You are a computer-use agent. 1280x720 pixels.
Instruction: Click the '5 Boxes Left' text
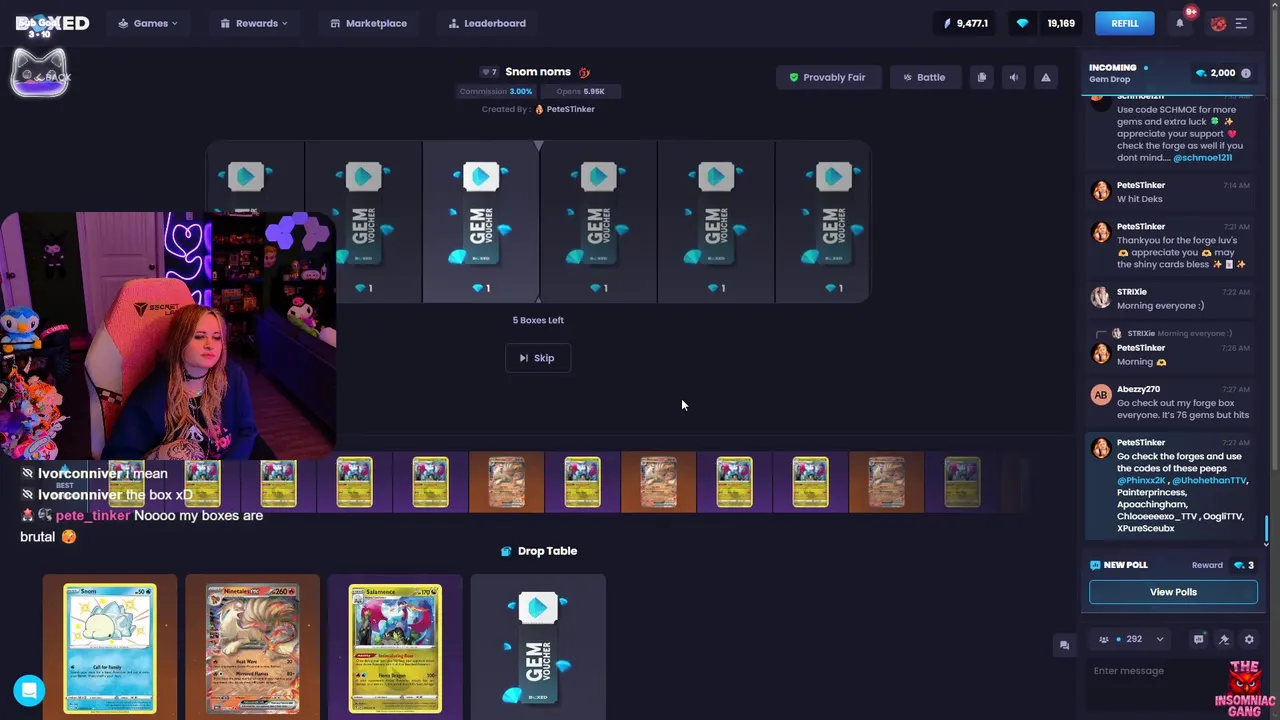(x=538, y=320)
